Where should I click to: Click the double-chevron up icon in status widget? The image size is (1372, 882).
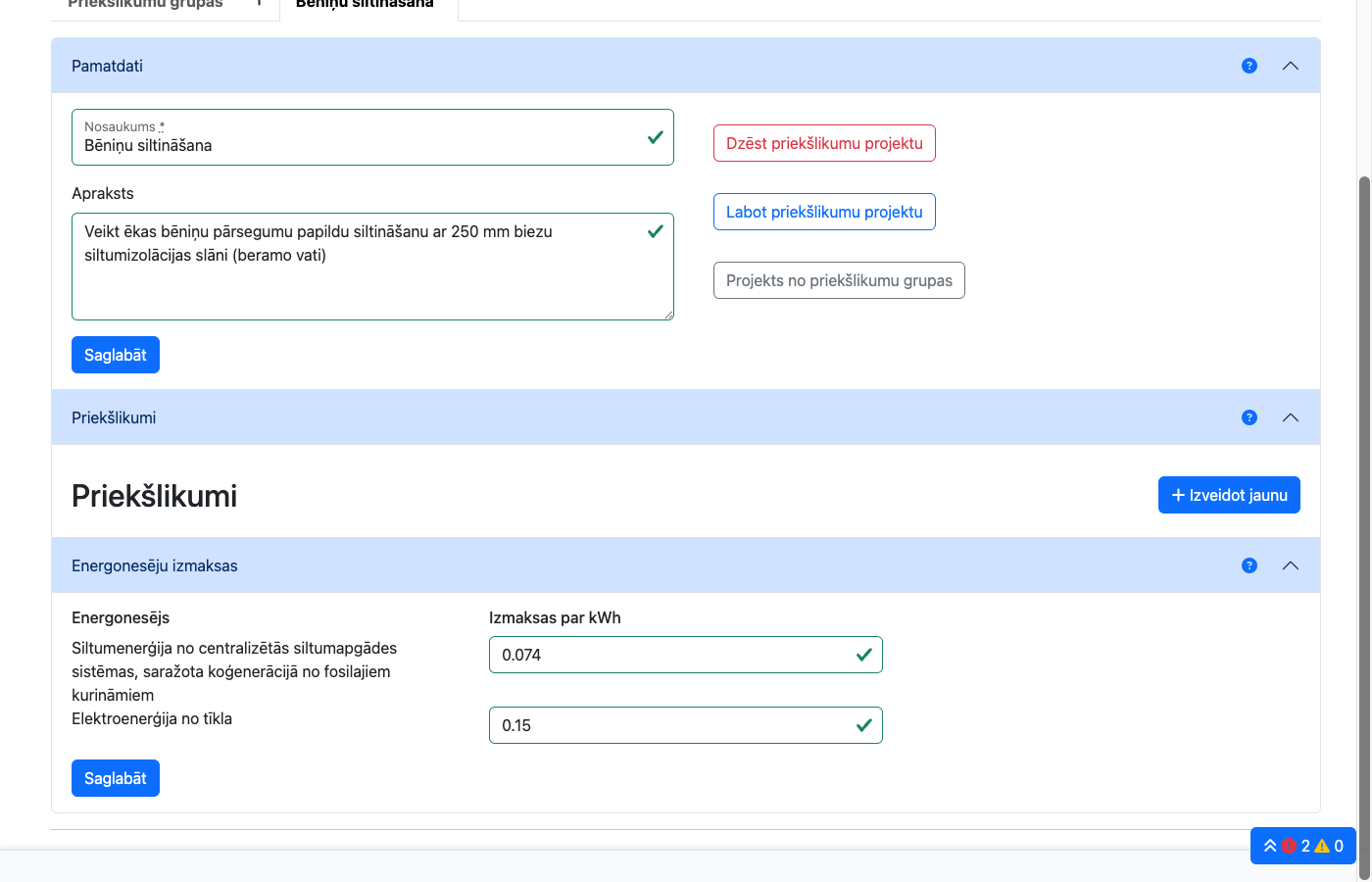[x=1270, y=846]
